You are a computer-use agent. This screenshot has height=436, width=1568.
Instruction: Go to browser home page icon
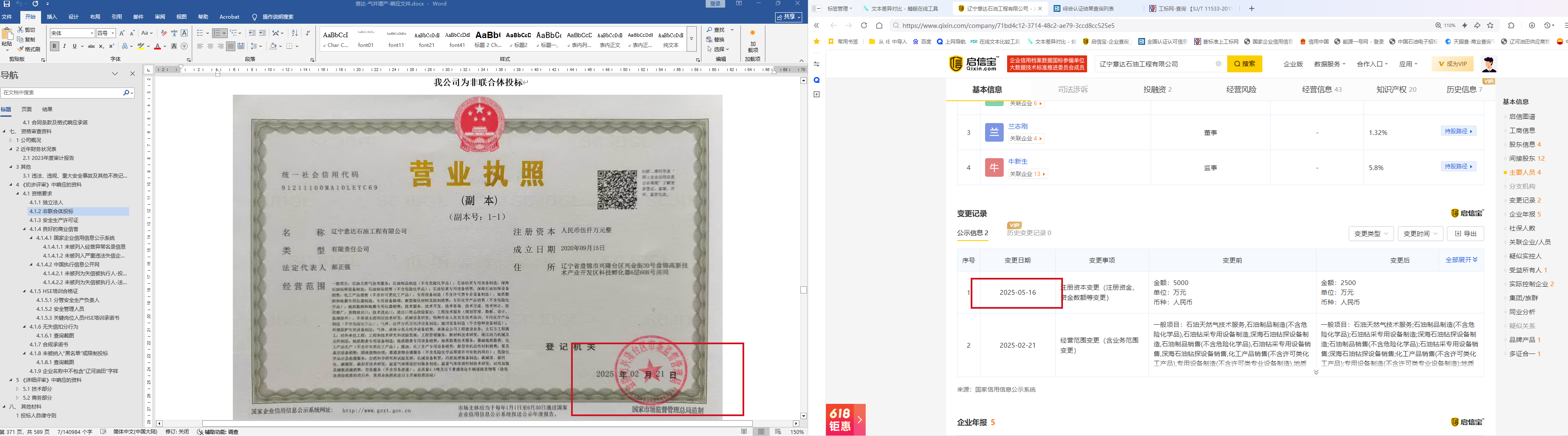click(880, 25)
